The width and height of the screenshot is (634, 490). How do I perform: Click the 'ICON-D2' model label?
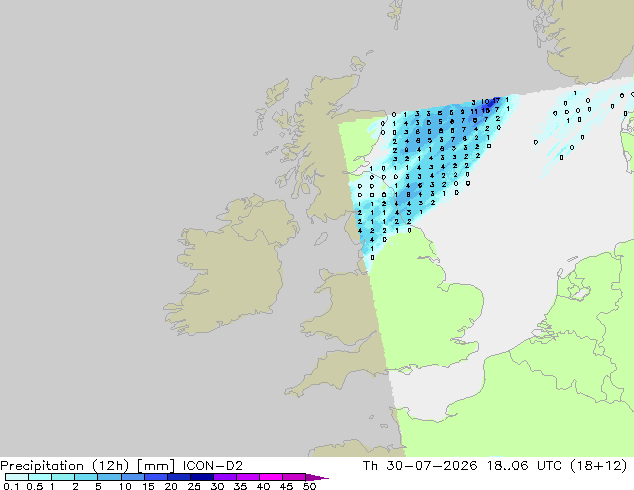pos(213,466)
